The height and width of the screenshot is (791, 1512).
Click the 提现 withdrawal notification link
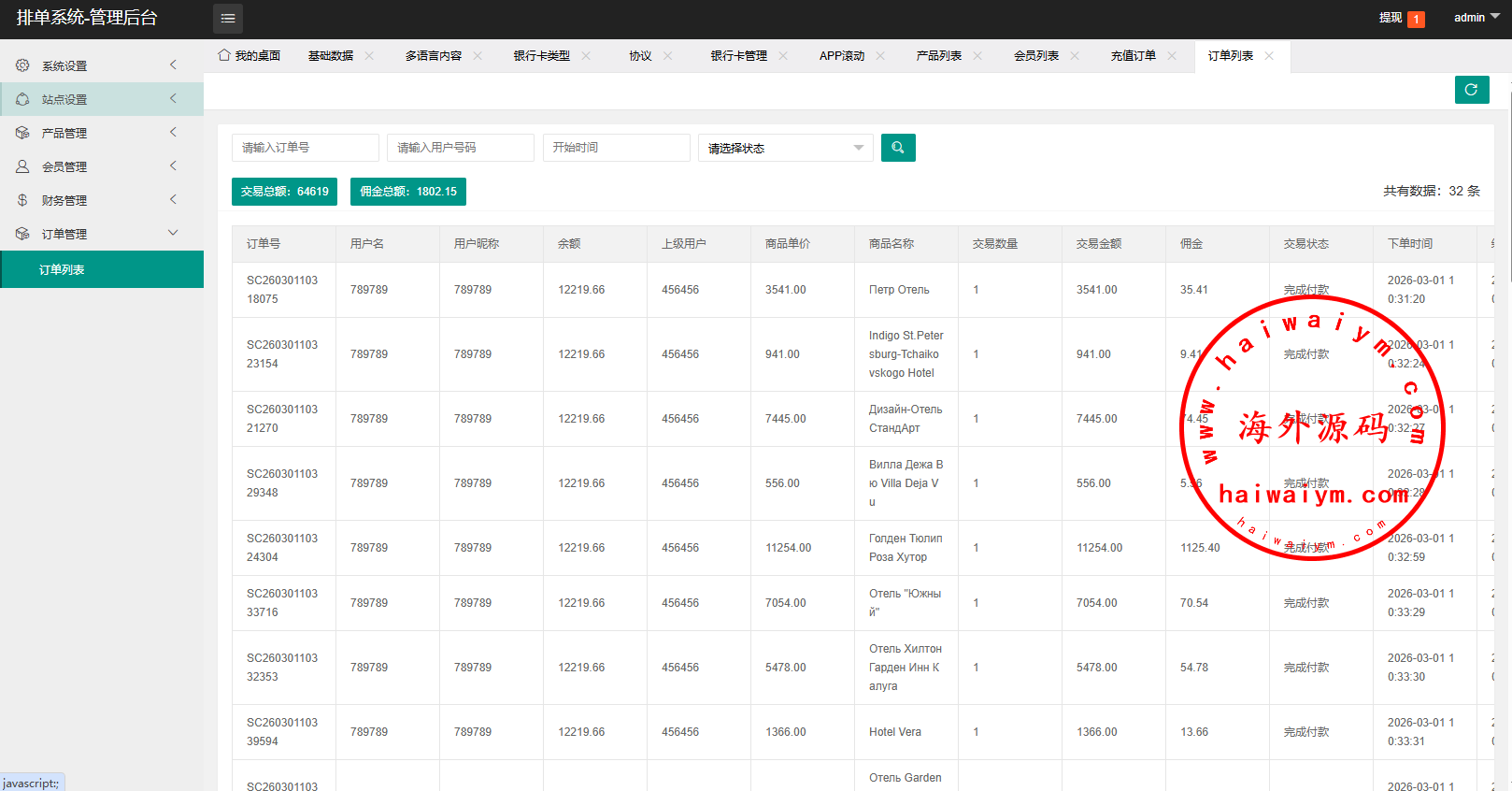pyautogui.click(x=1401, y=18)
